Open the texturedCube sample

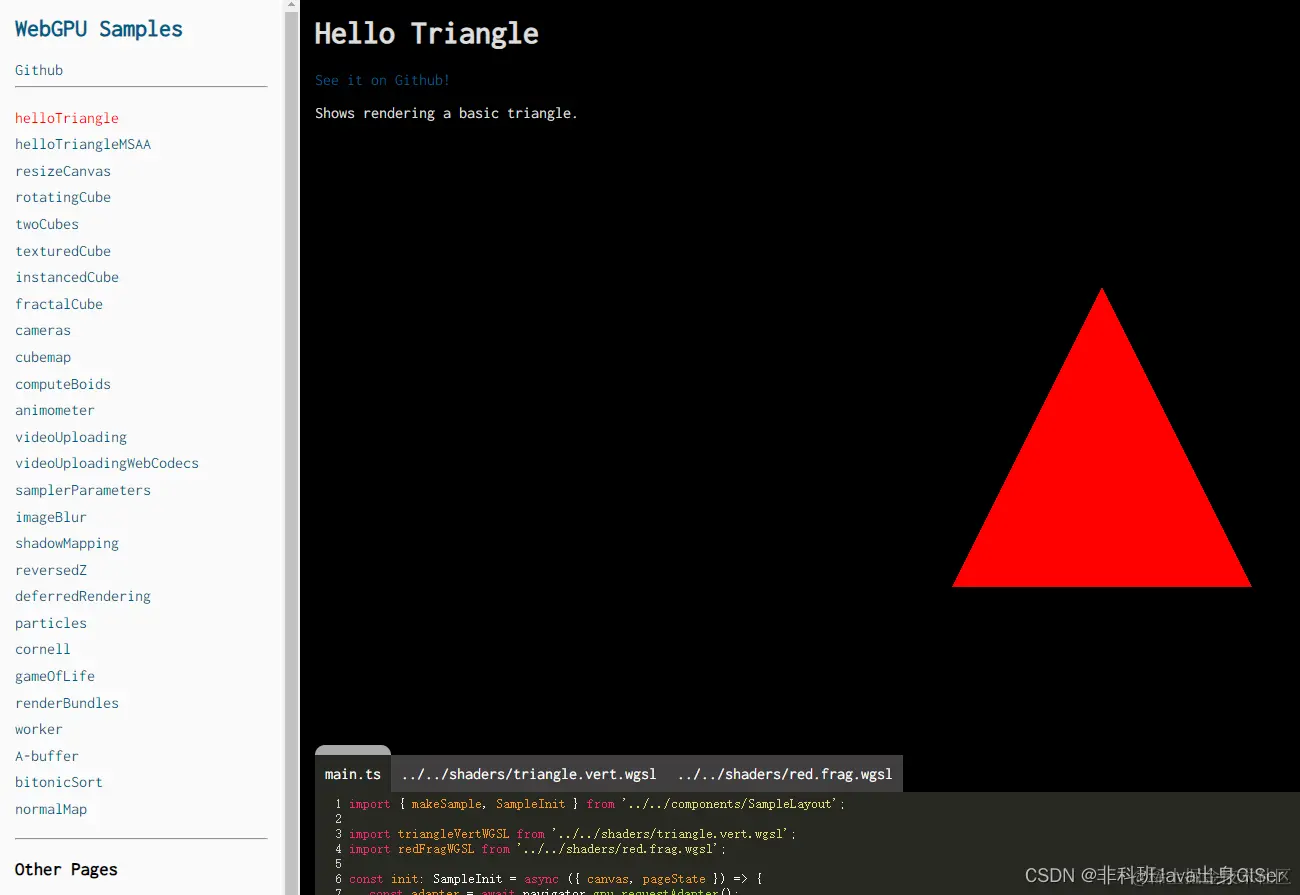(63, 251)
